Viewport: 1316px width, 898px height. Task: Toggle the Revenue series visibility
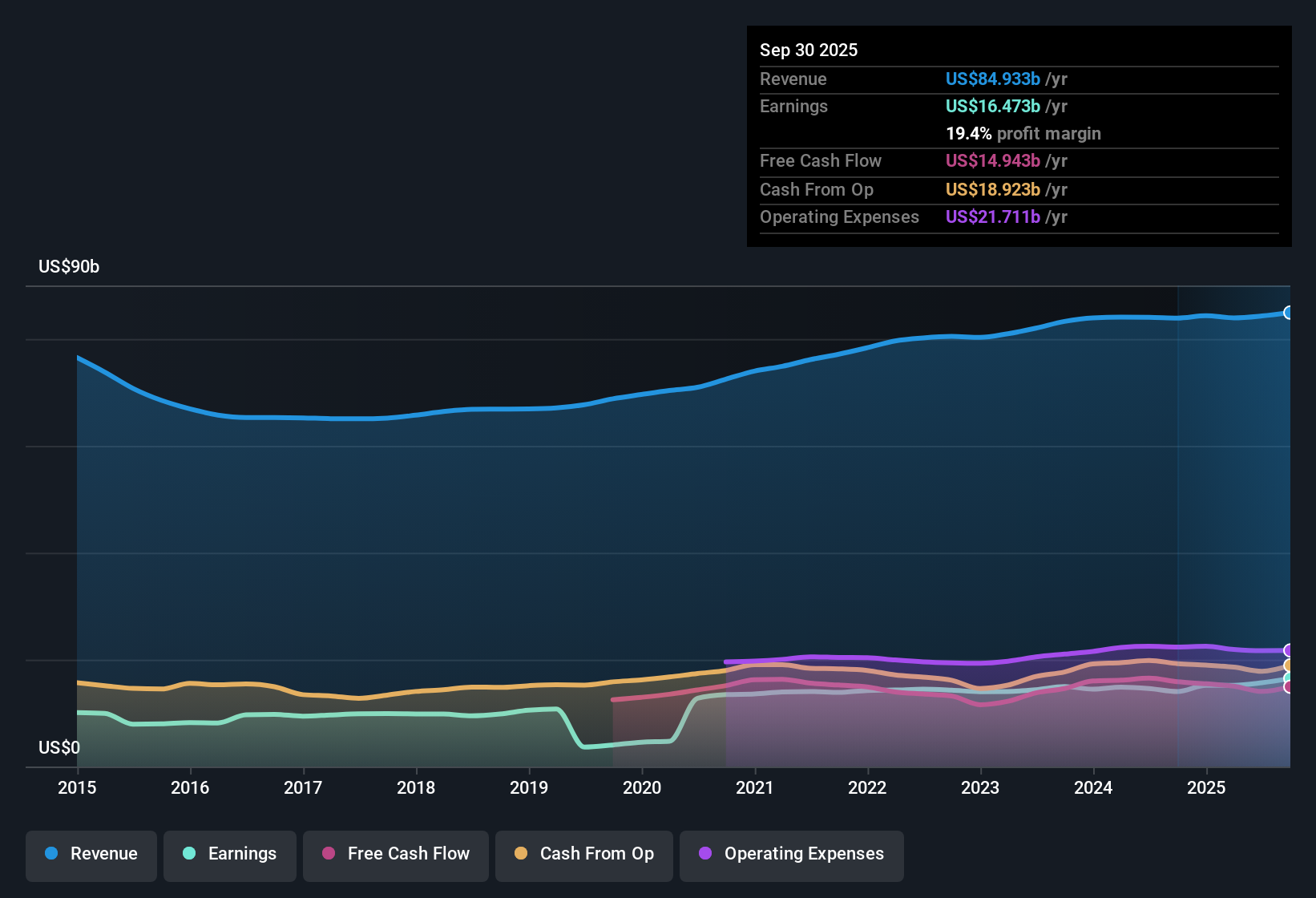point(91,854)
